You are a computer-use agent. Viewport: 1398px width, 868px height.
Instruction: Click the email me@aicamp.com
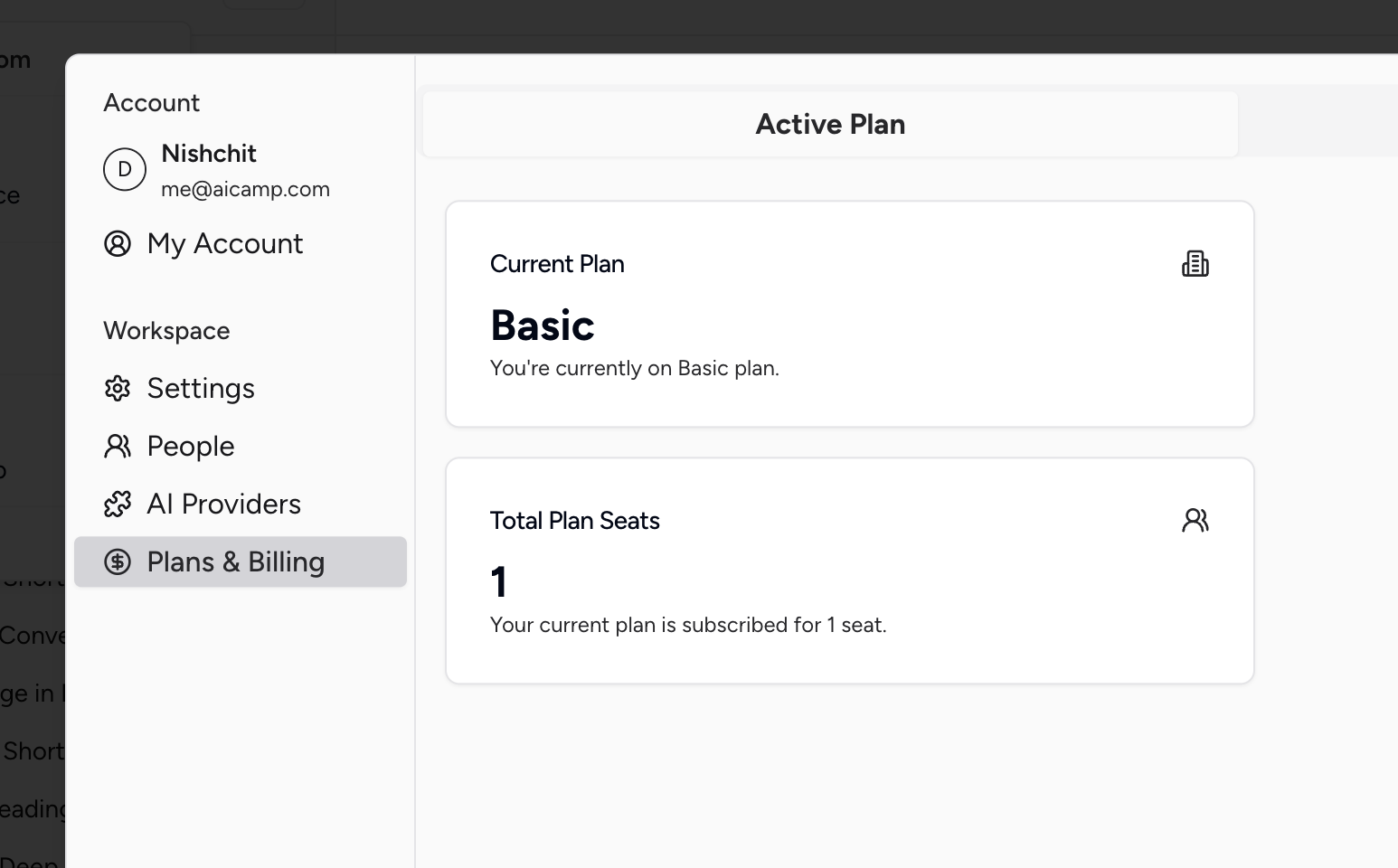245,189
